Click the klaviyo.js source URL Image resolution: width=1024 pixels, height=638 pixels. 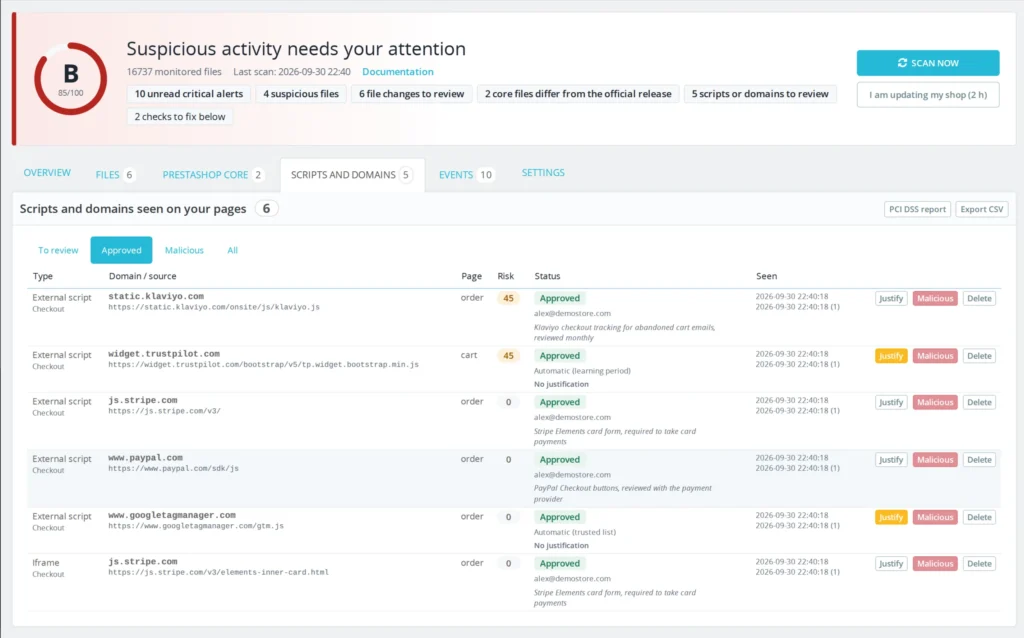tap(214, 307)
